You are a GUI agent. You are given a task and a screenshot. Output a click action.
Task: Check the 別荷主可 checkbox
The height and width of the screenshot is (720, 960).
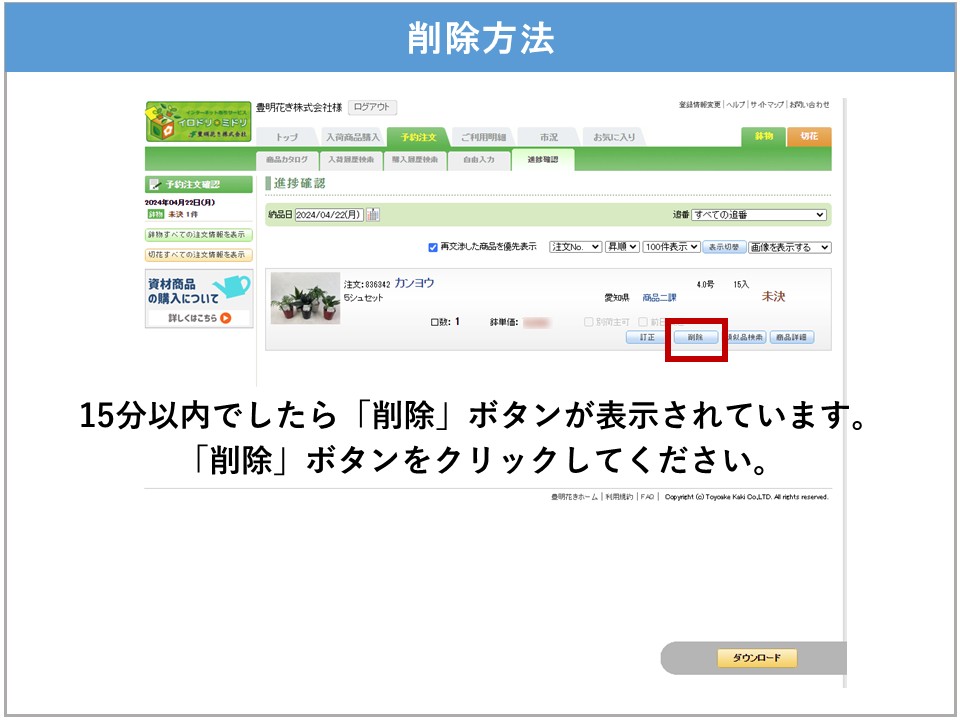588,322
